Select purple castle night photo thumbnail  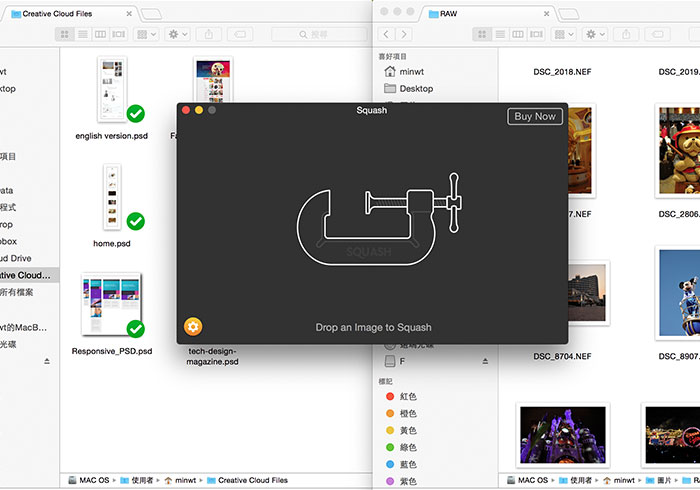[x=562, y=435]
